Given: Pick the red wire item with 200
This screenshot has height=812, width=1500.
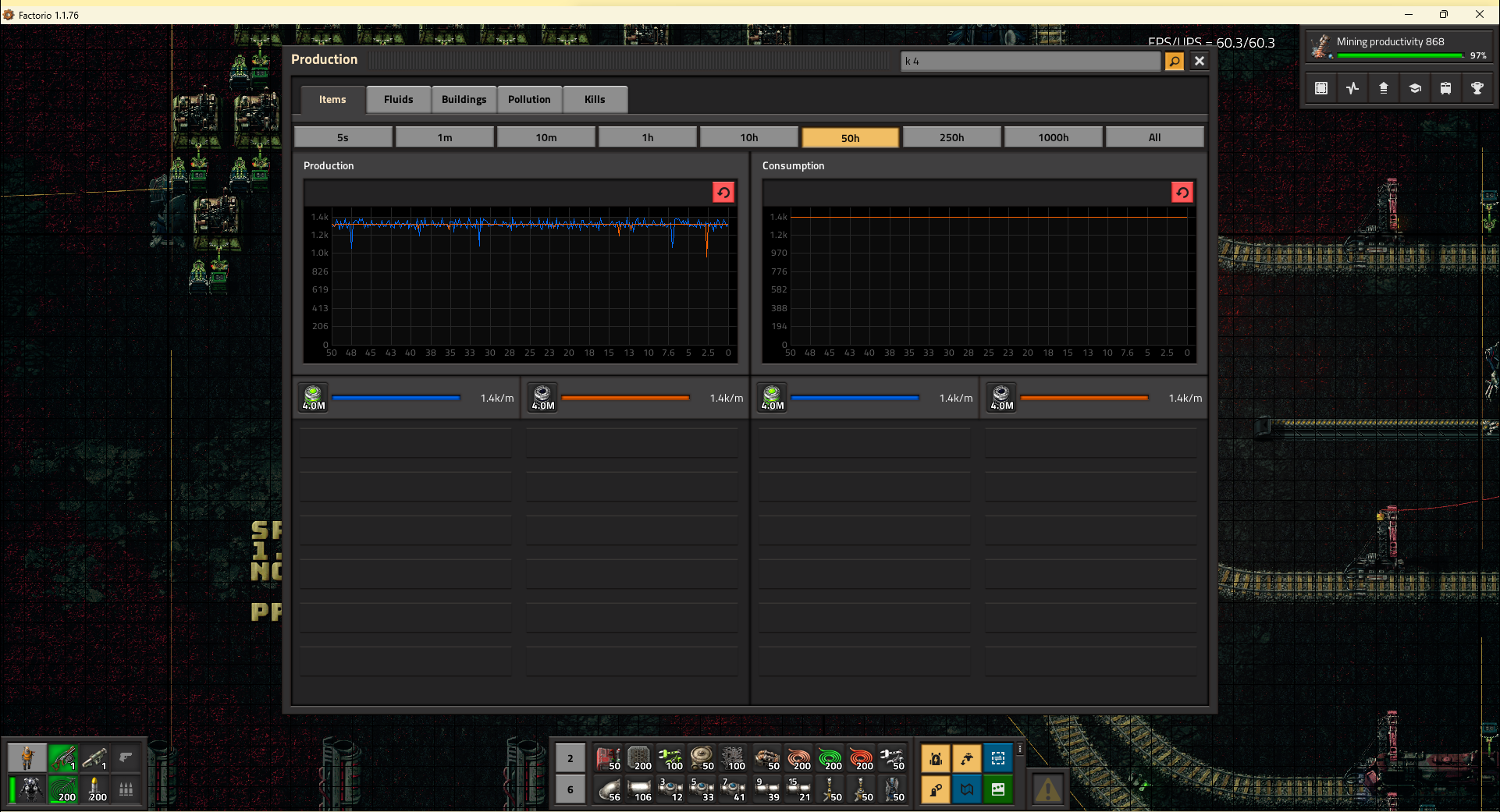Looking at the screenshot, I should click(861, 758).
